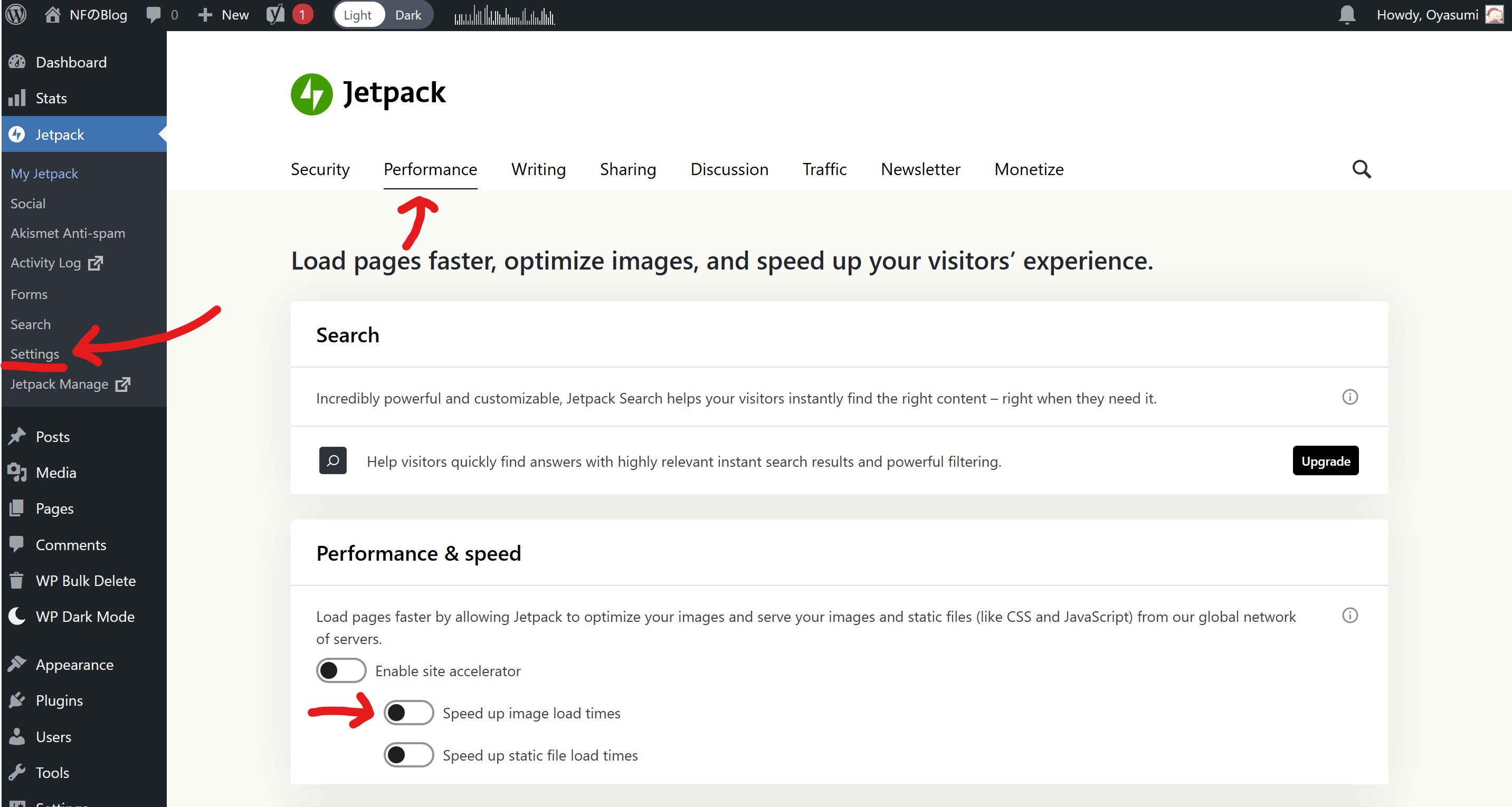Expand the Appearance sidebar menu
Screen dimensions: 1512x807
[74, 665]
